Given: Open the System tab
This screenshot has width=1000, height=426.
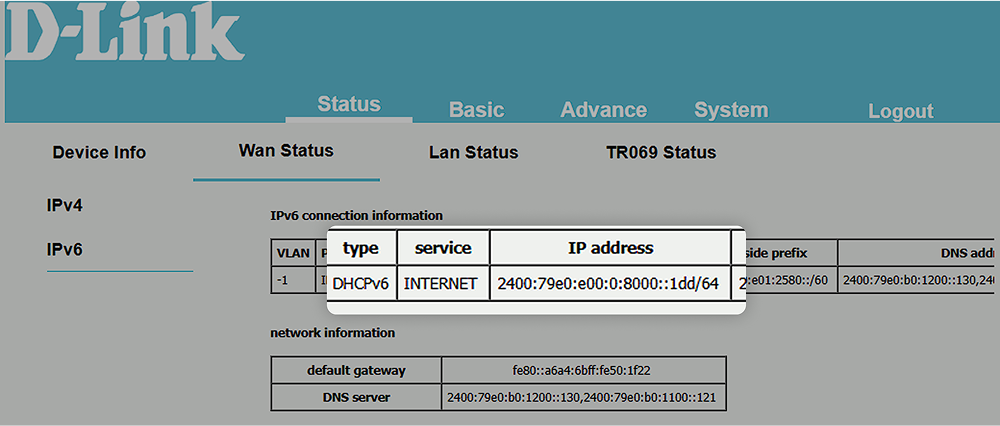Looking at the screenshot, I should [731, 111].
